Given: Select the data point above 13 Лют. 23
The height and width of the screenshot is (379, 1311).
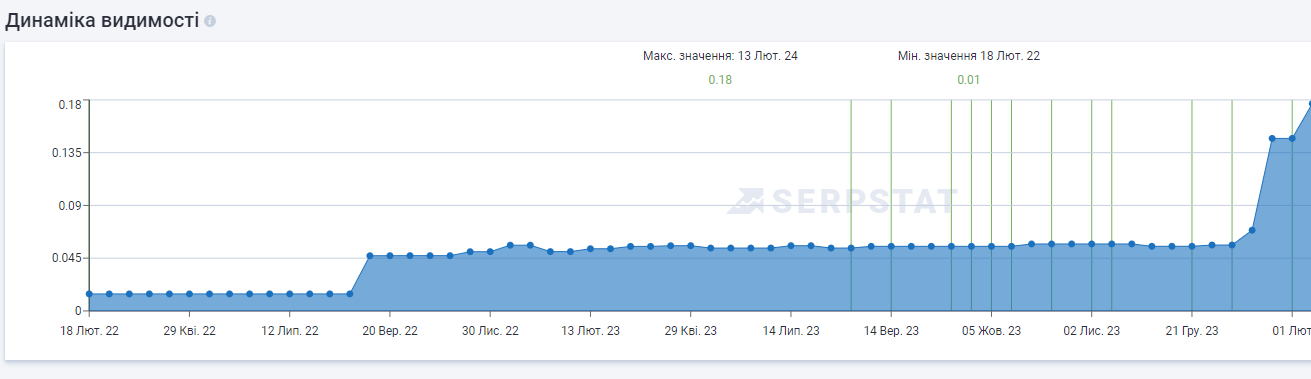Looking at the screenshot, I should (590, 249).
